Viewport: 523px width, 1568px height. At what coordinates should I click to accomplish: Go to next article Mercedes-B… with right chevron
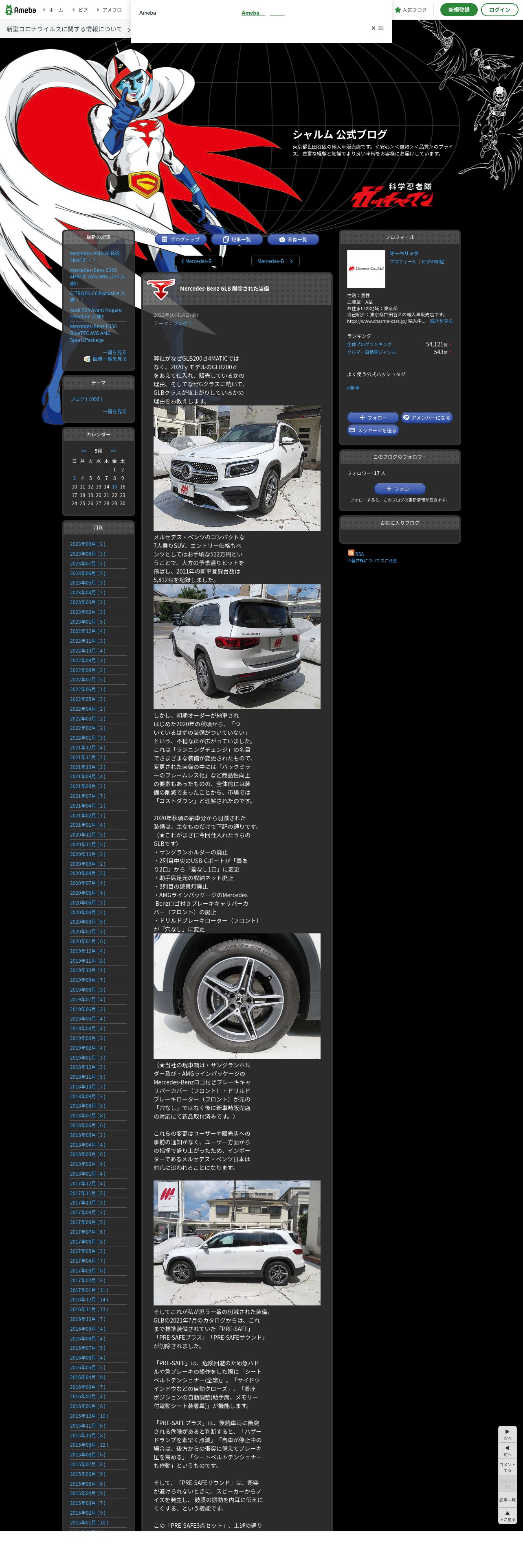275,261
